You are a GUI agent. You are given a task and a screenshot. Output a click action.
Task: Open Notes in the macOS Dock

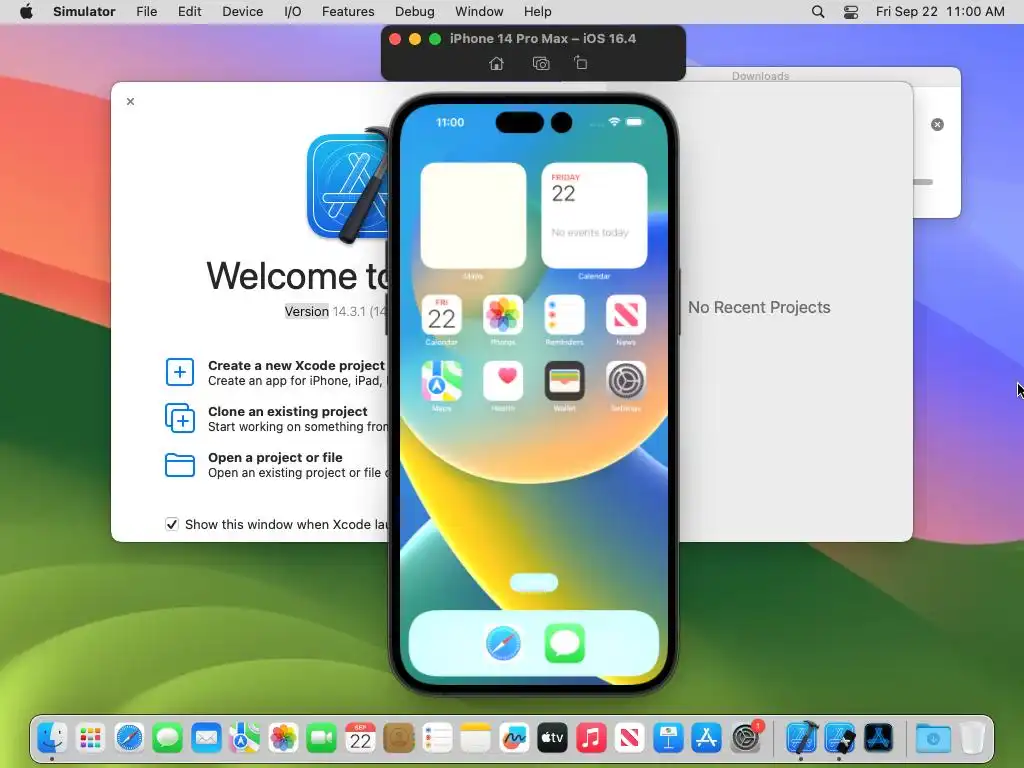click(475, 739)
